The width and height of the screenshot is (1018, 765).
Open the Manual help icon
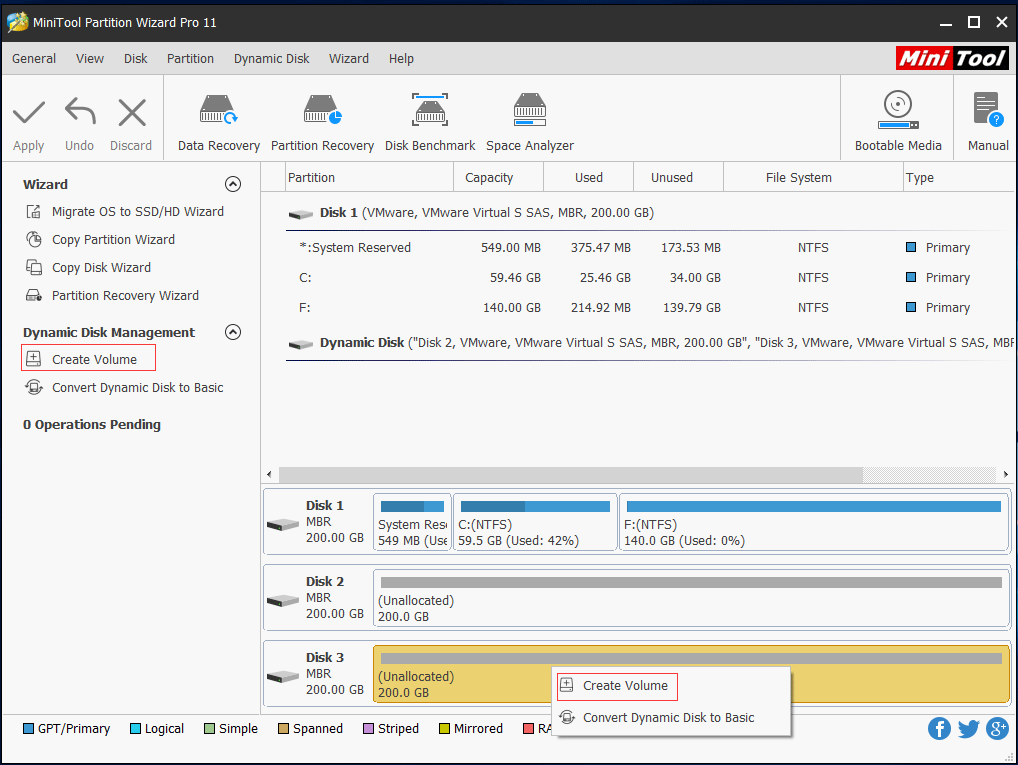988,108
